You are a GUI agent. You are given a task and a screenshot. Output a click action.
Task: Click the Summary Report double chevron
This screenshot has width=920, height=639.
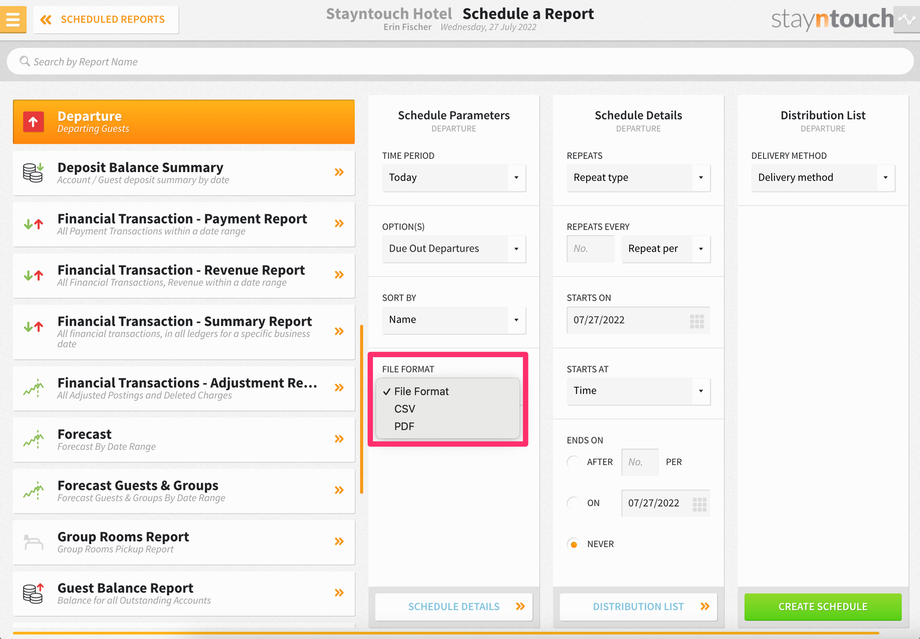[x=339, y=332]
